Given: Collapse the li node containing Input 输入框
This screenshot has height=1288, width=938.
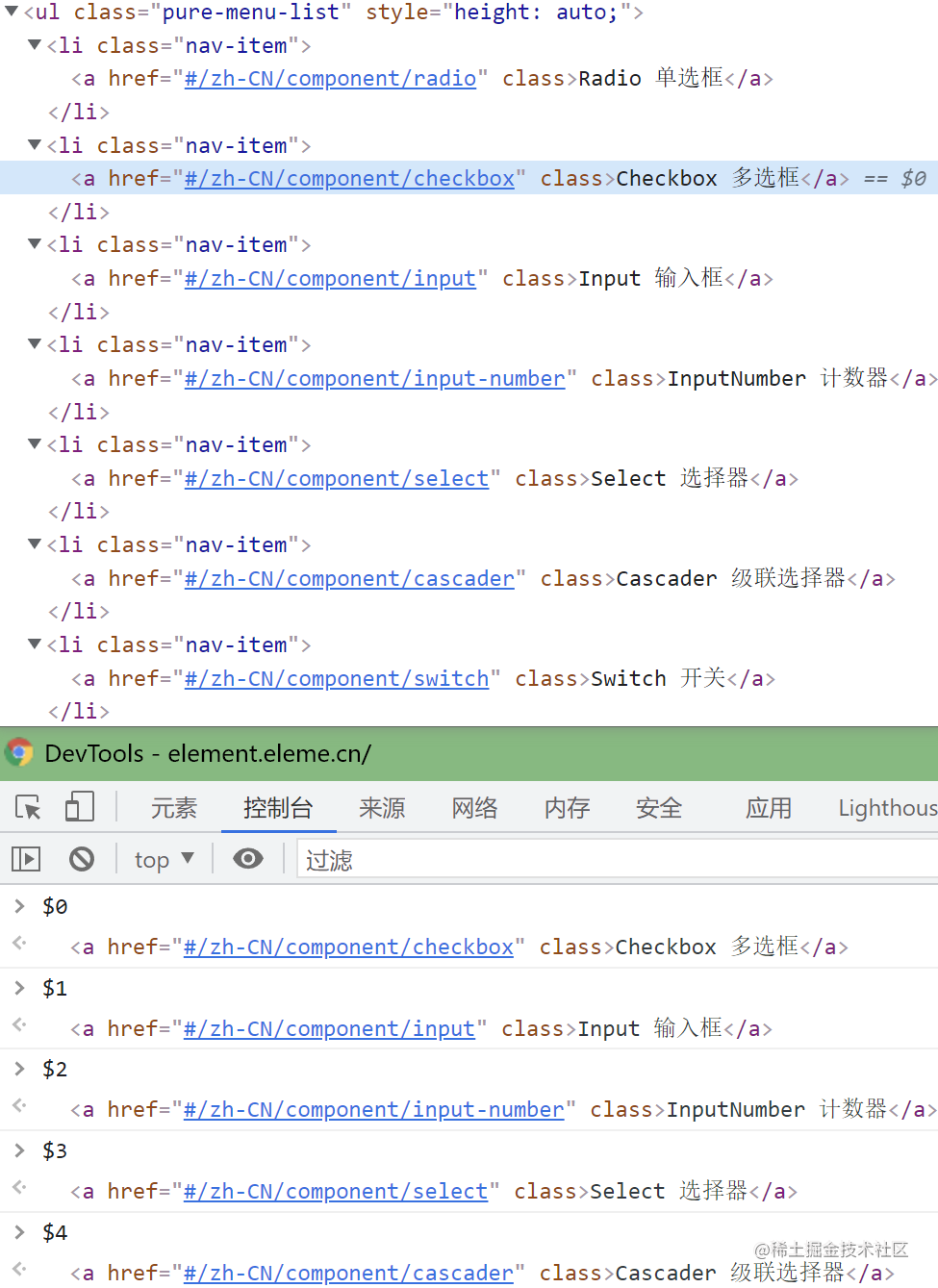Looking at the screenshot, I should tap(35, 244).
